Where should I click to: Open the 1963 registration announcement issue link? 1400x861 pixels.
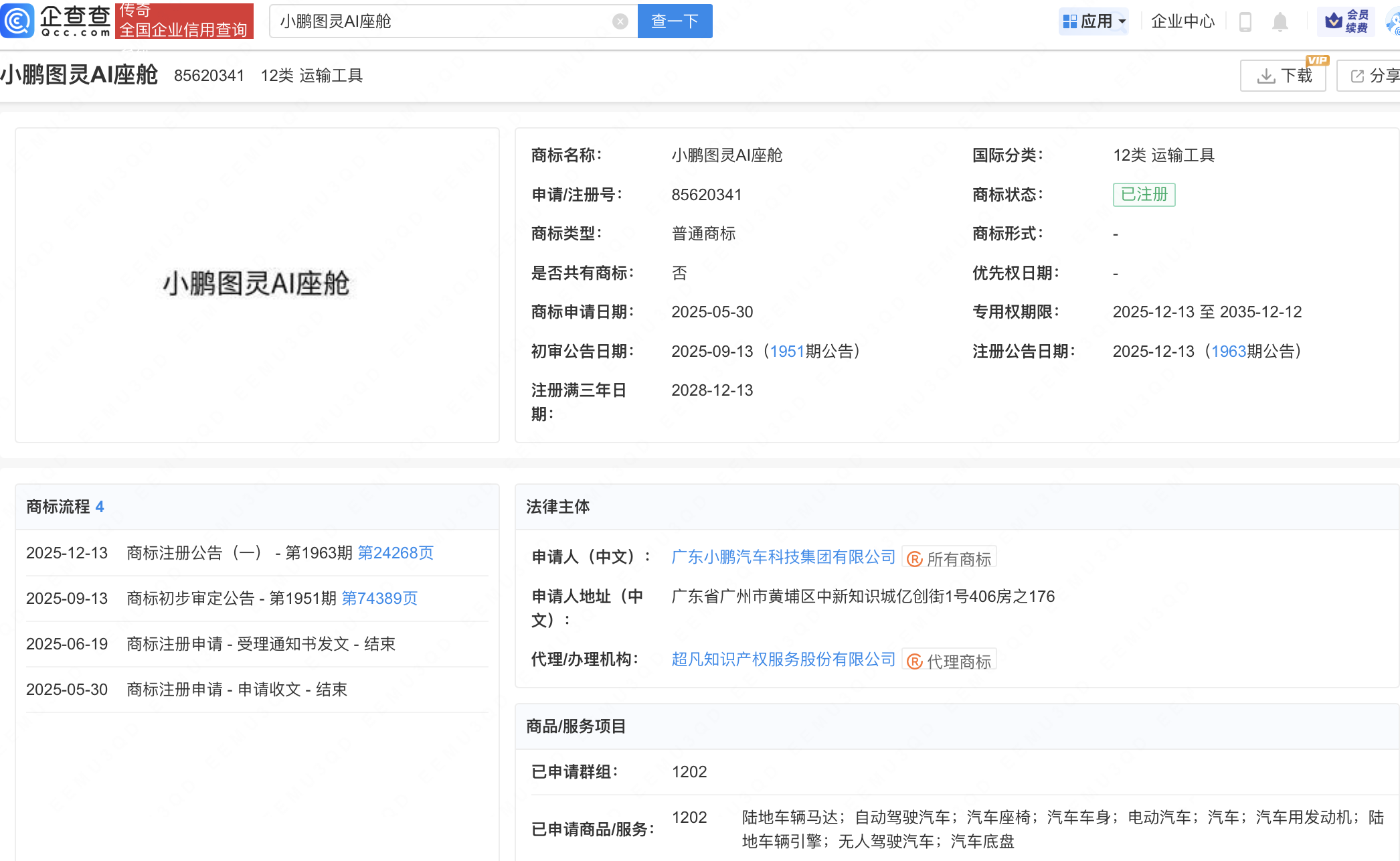coord(1228,351)
